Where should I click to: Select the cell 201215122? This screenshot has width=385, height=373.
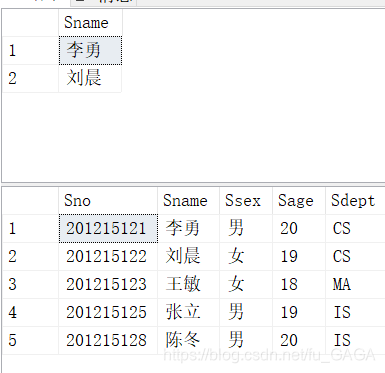108,256
